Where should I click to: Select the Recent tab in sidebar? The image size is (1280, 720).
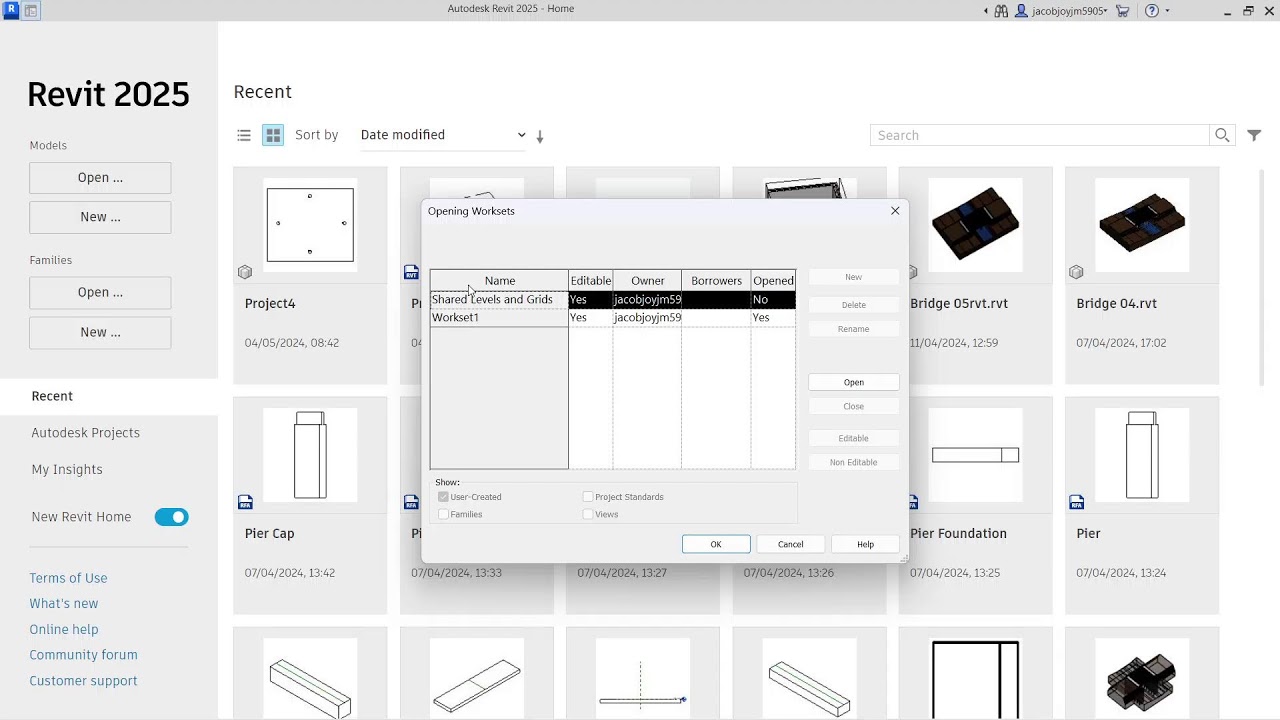pos(109,396)
